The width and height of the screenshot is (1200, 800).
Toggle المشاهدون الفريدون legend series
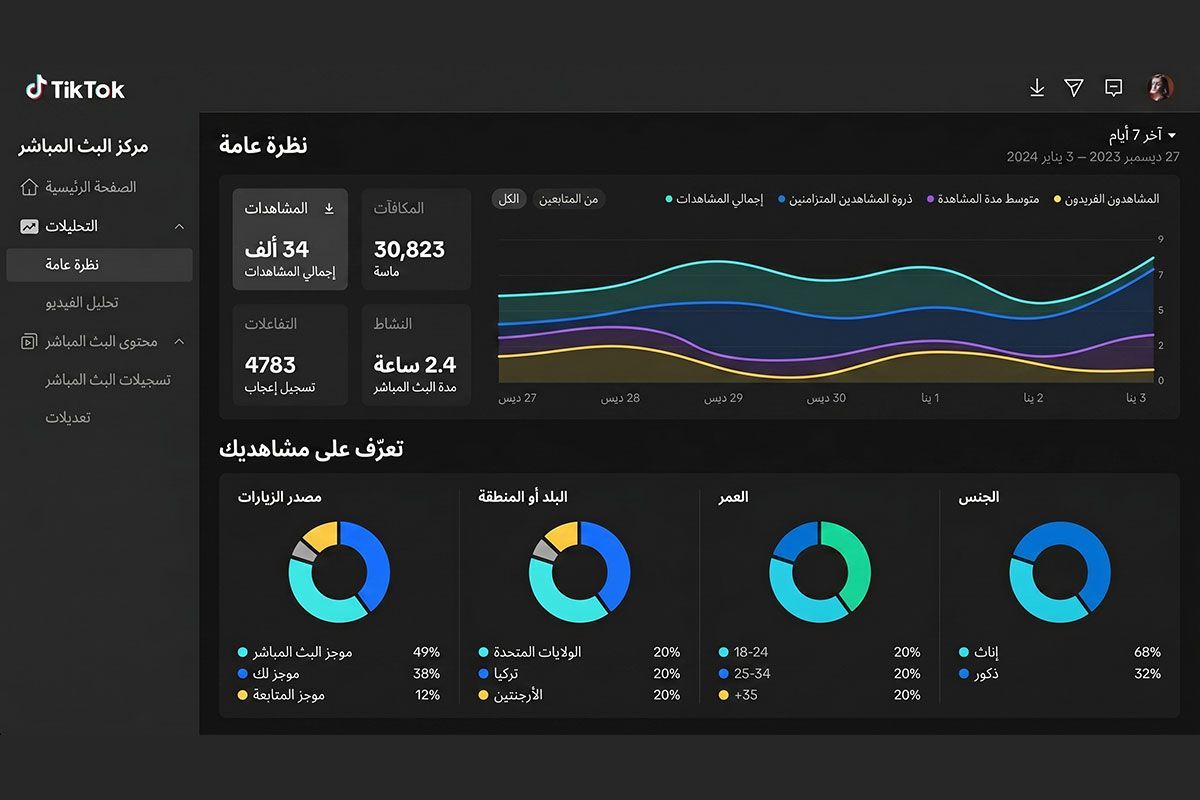pyautogui.click(x=1106, y=199)
